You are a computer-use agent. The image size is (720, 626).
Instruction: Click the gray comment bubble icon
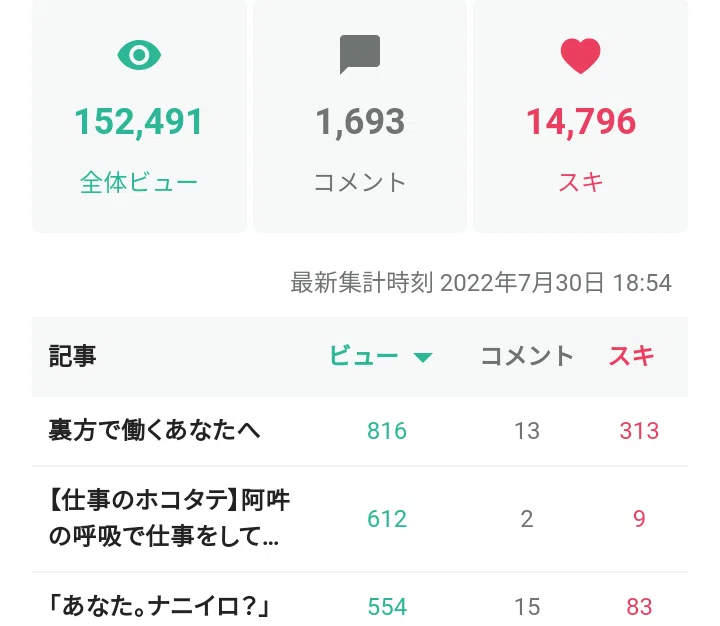(360, 54)
